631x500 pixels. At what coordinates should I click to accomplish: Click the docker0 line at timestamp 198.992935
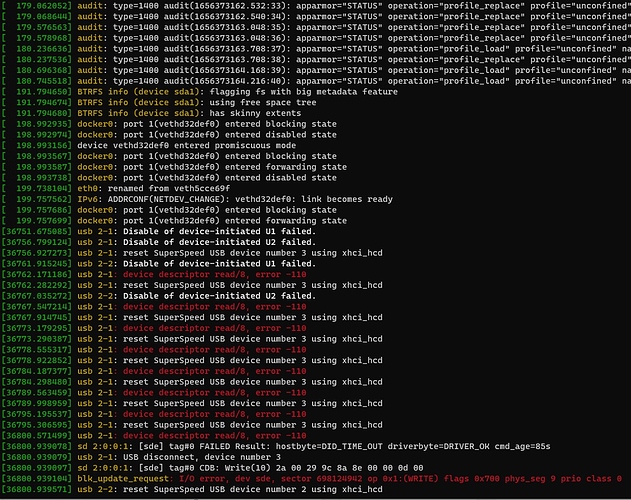[x=169, y=124]
